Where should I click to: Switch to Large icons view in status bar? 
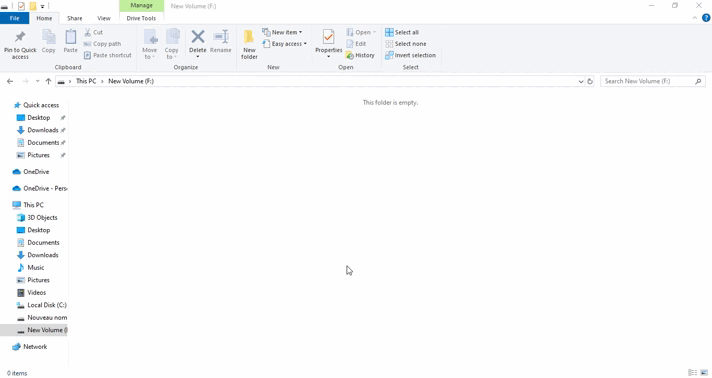click(704, 373)
